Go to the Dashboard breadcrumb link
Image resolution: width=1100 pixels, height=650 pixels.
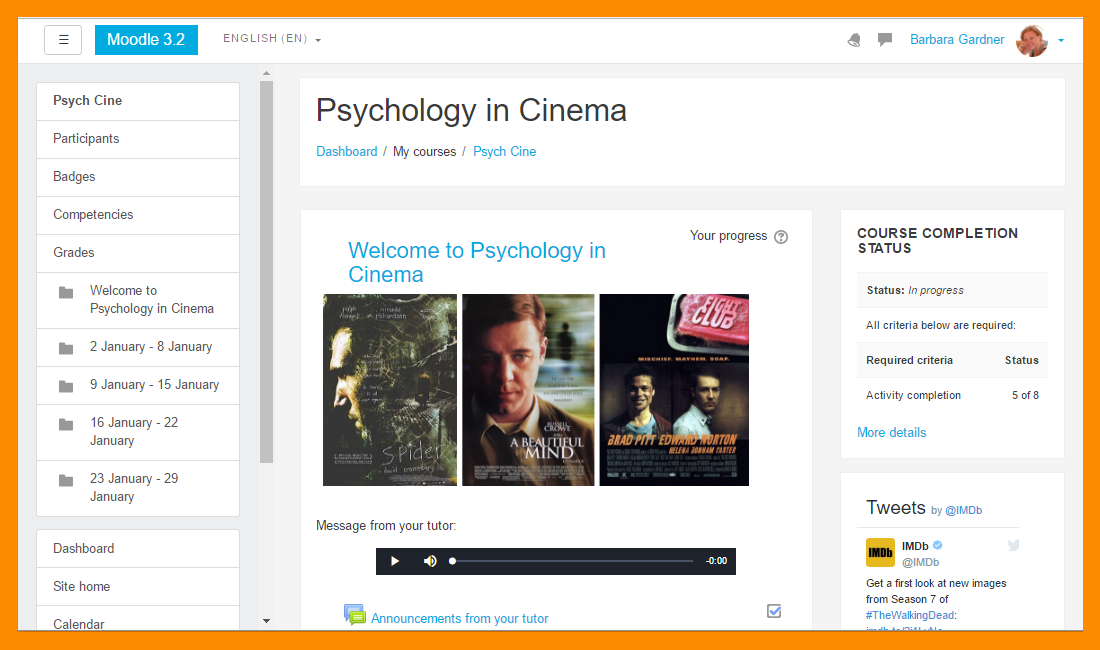tap(346, 152)
